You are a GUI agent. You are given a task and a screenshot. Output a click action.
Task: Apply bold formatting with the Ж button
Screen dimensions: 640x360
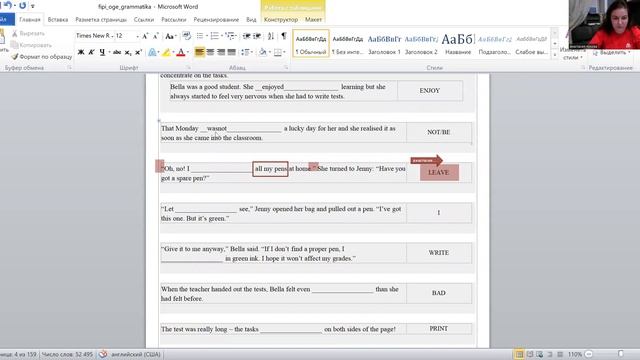pyautogui.click(x=81, y=52)
